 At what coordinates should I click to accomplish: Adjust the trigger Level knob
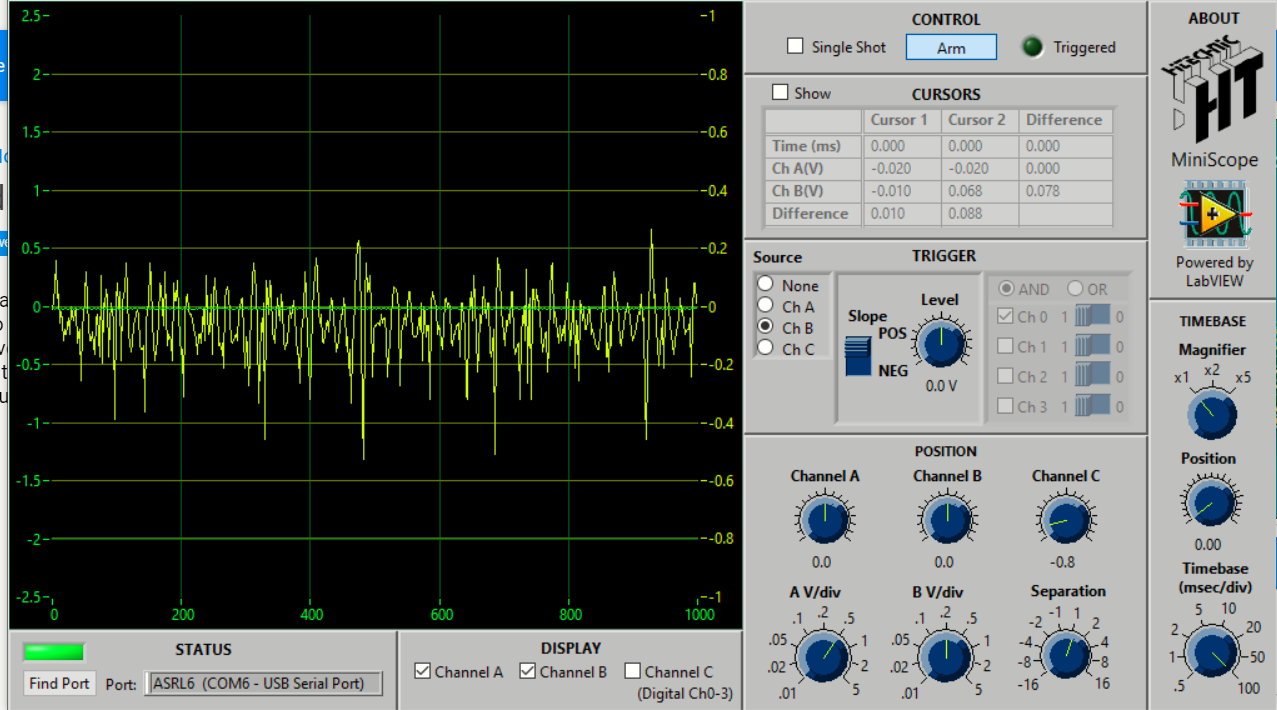940,344
